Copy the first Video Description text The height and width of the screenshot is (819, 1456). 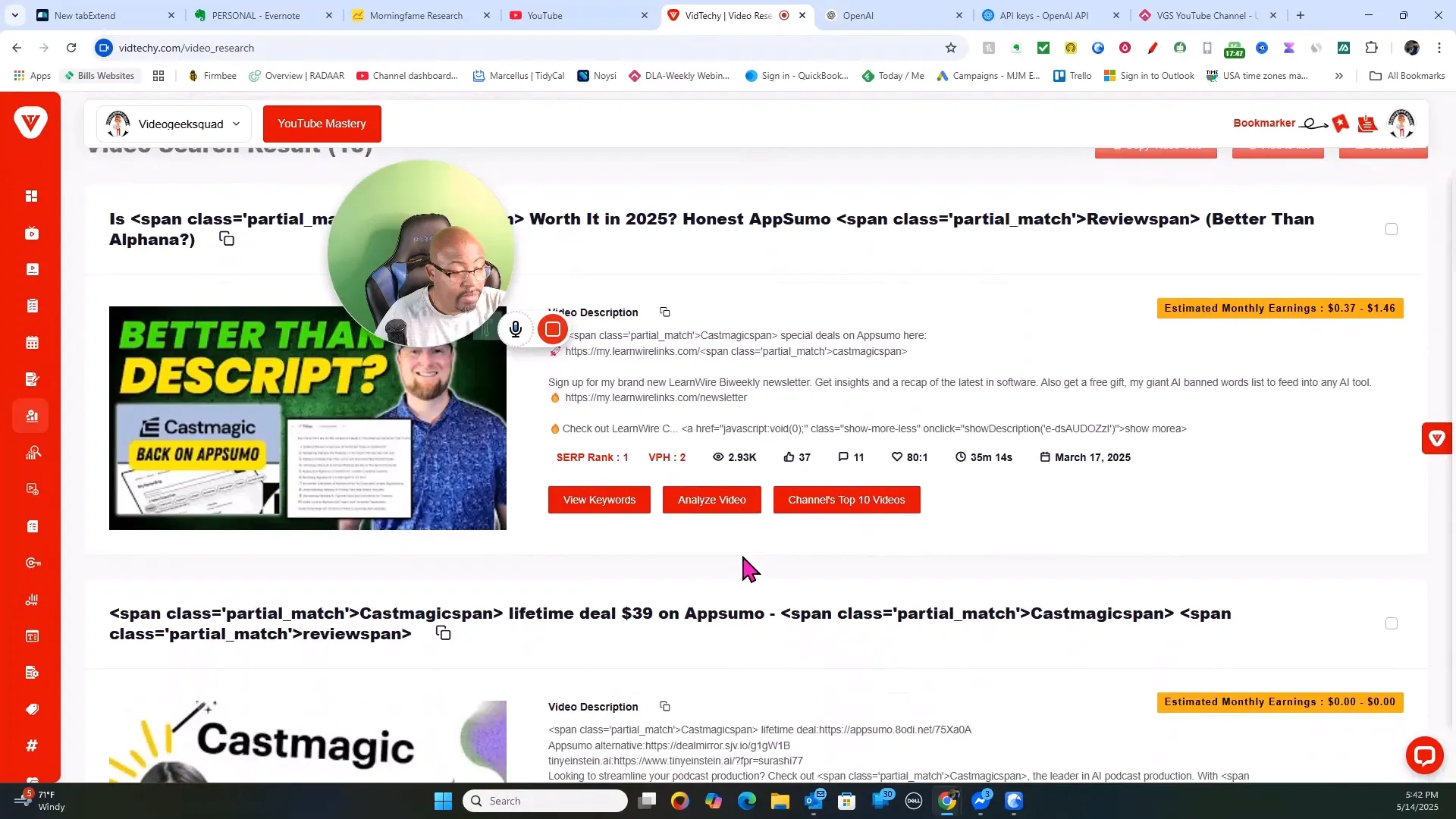tap(665, 312)
